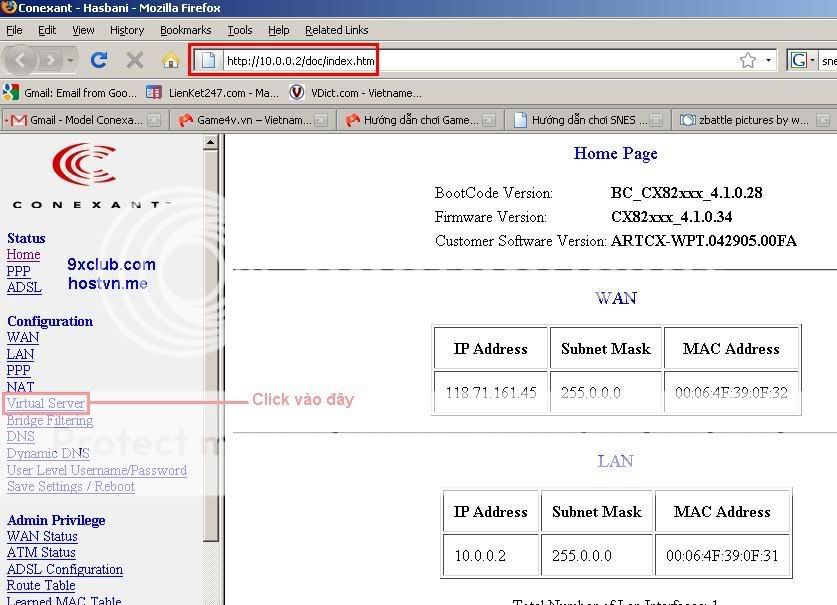Open the Help menu
This screenshot has width=837, height=605.
click(279, 30)
